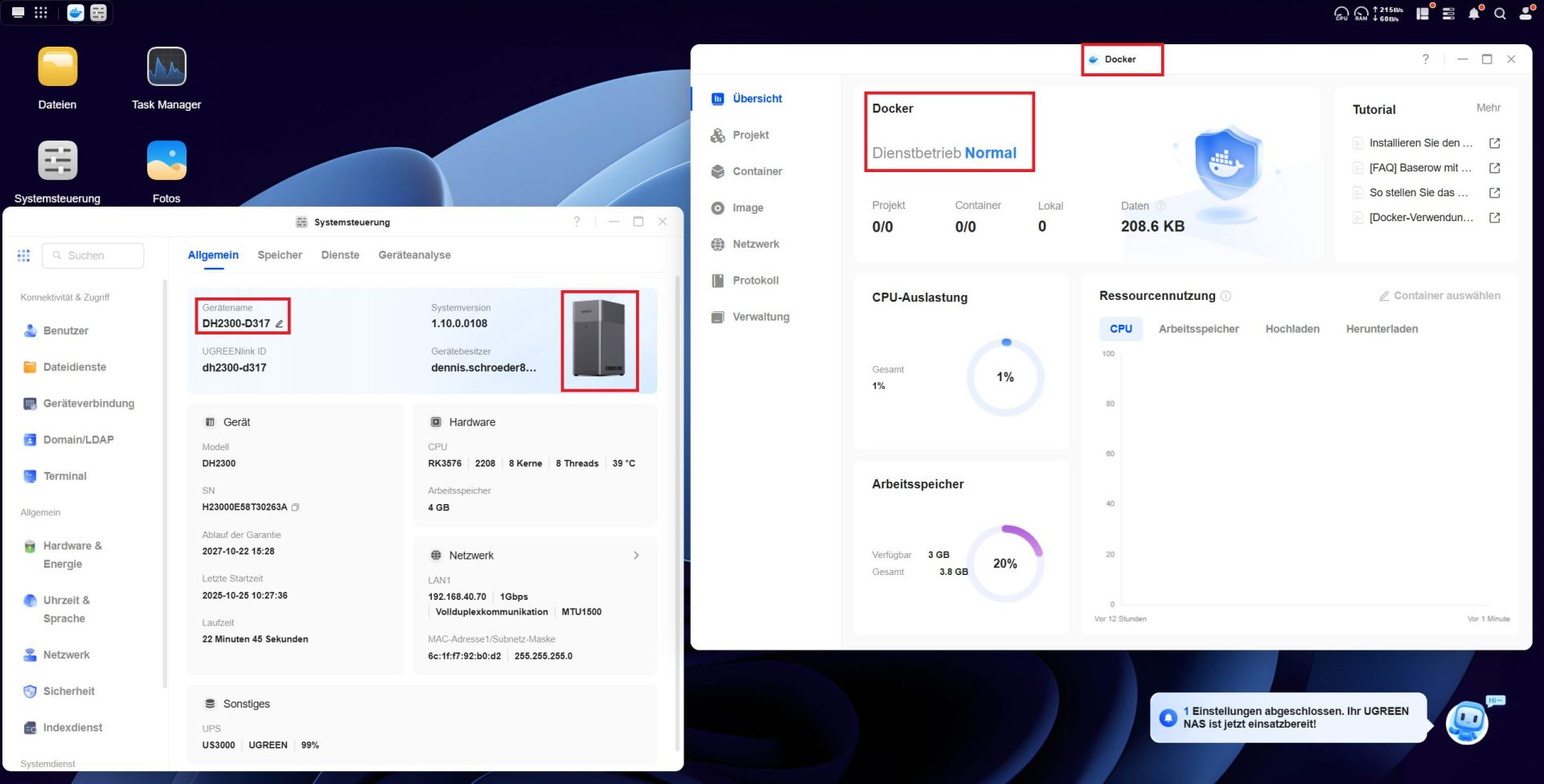Copy the serial number with the copy icon

(x=295, y=507)
